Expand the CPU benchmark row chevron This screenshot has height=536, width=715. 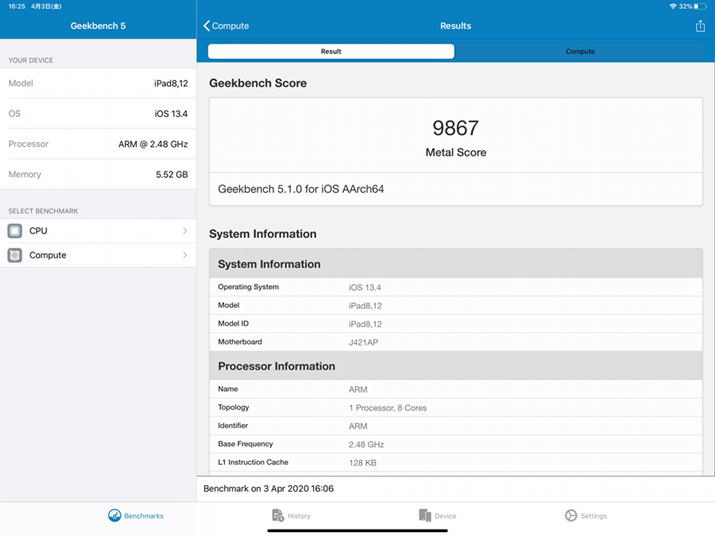pyautogui.click(x=185, y=231)
